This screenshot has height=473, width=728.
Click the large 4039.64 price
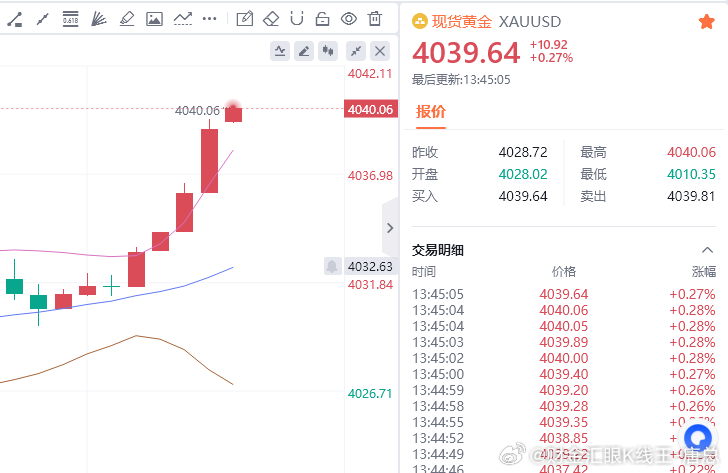click(466, 53)
